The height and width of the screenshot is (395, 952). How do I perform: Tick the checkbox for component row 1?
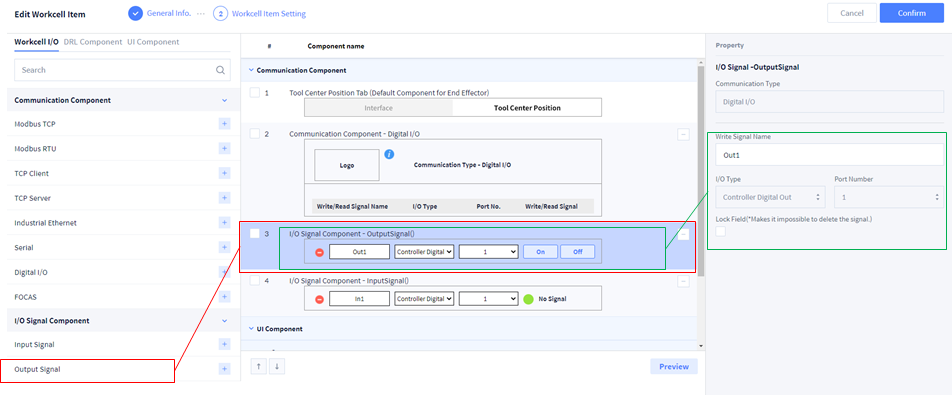(x=255, y=92)
